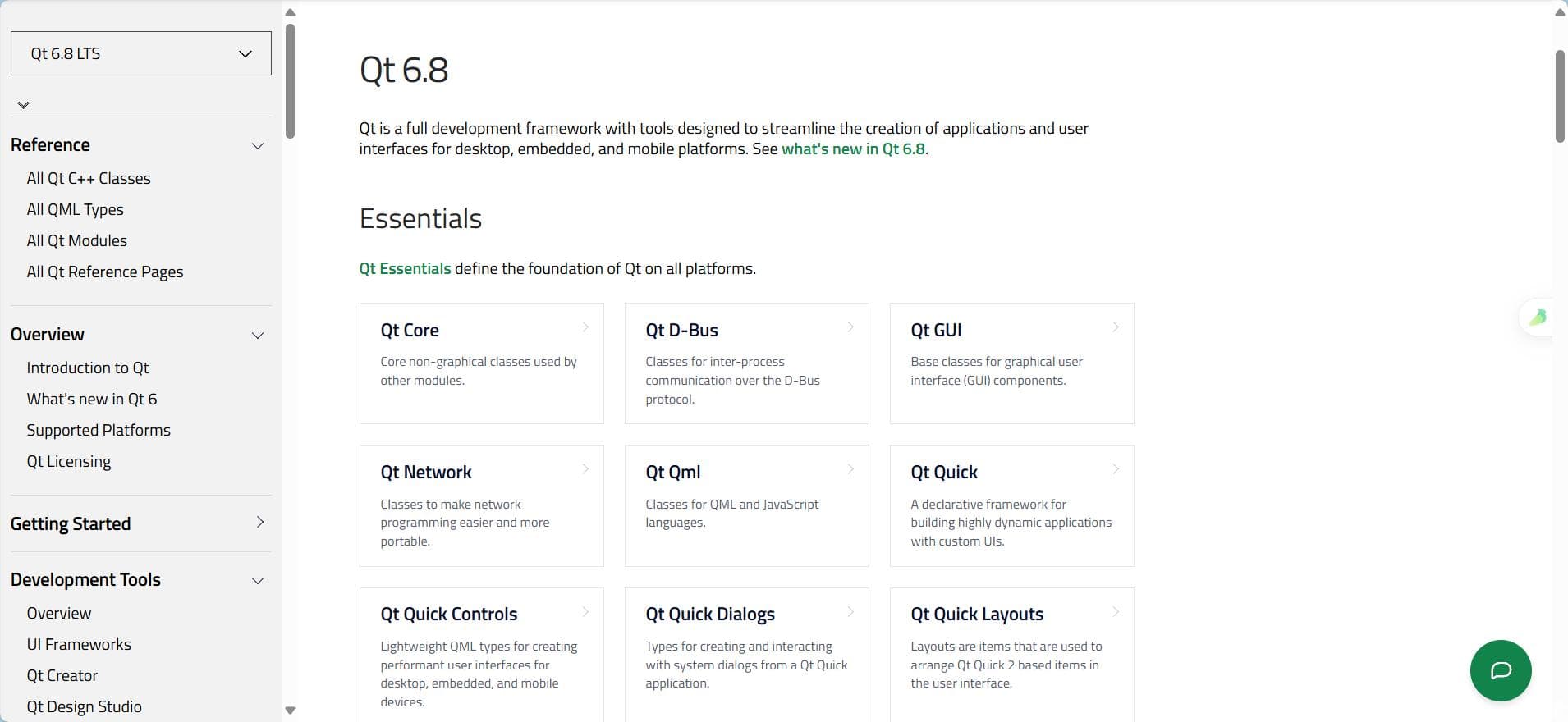
Task: Click the leaf extension icon at right edge
Action: (1538, 318)
